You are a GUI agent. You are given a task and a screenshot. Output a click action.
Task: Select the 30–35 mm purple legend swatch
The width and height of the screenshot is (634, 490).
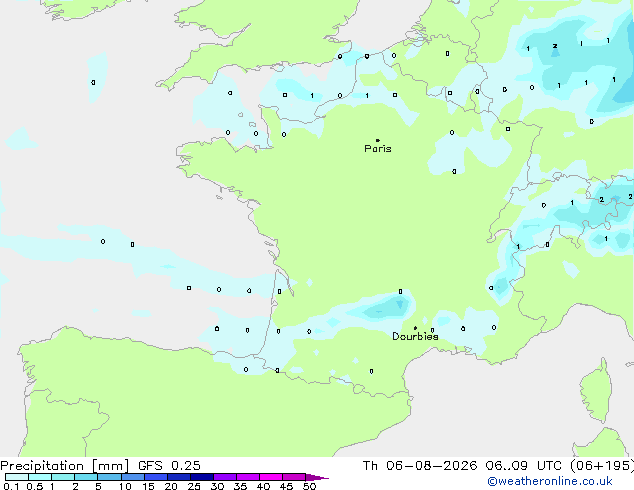224,477
